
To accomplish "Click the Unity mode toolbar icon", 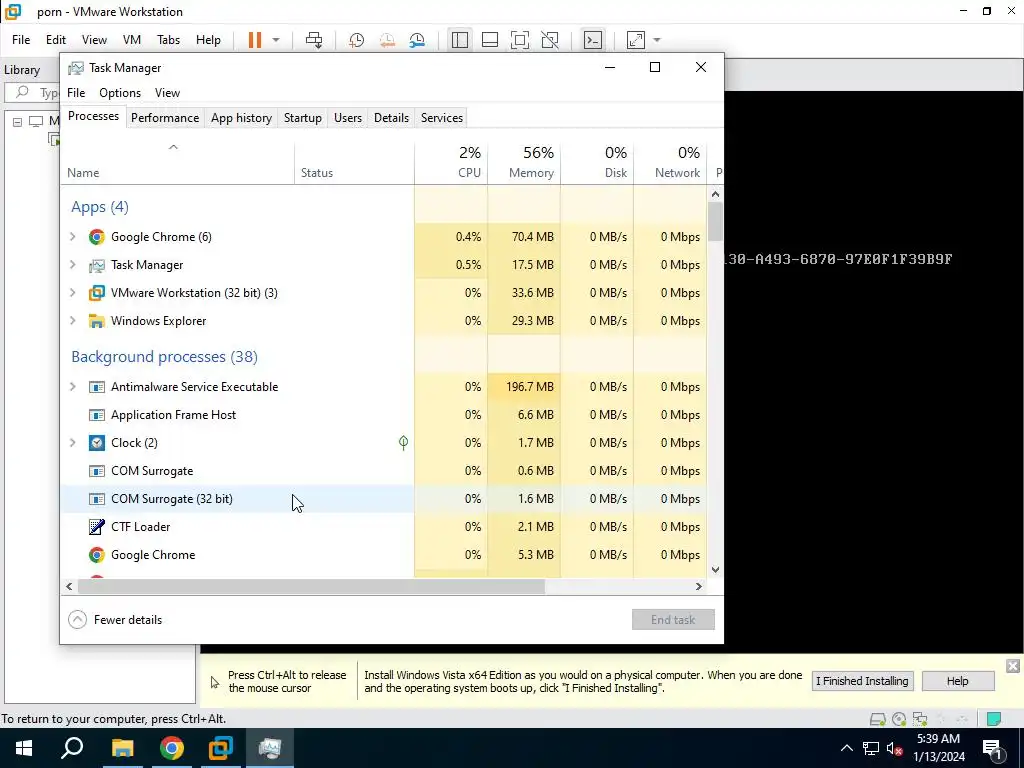I will point(550,40).
